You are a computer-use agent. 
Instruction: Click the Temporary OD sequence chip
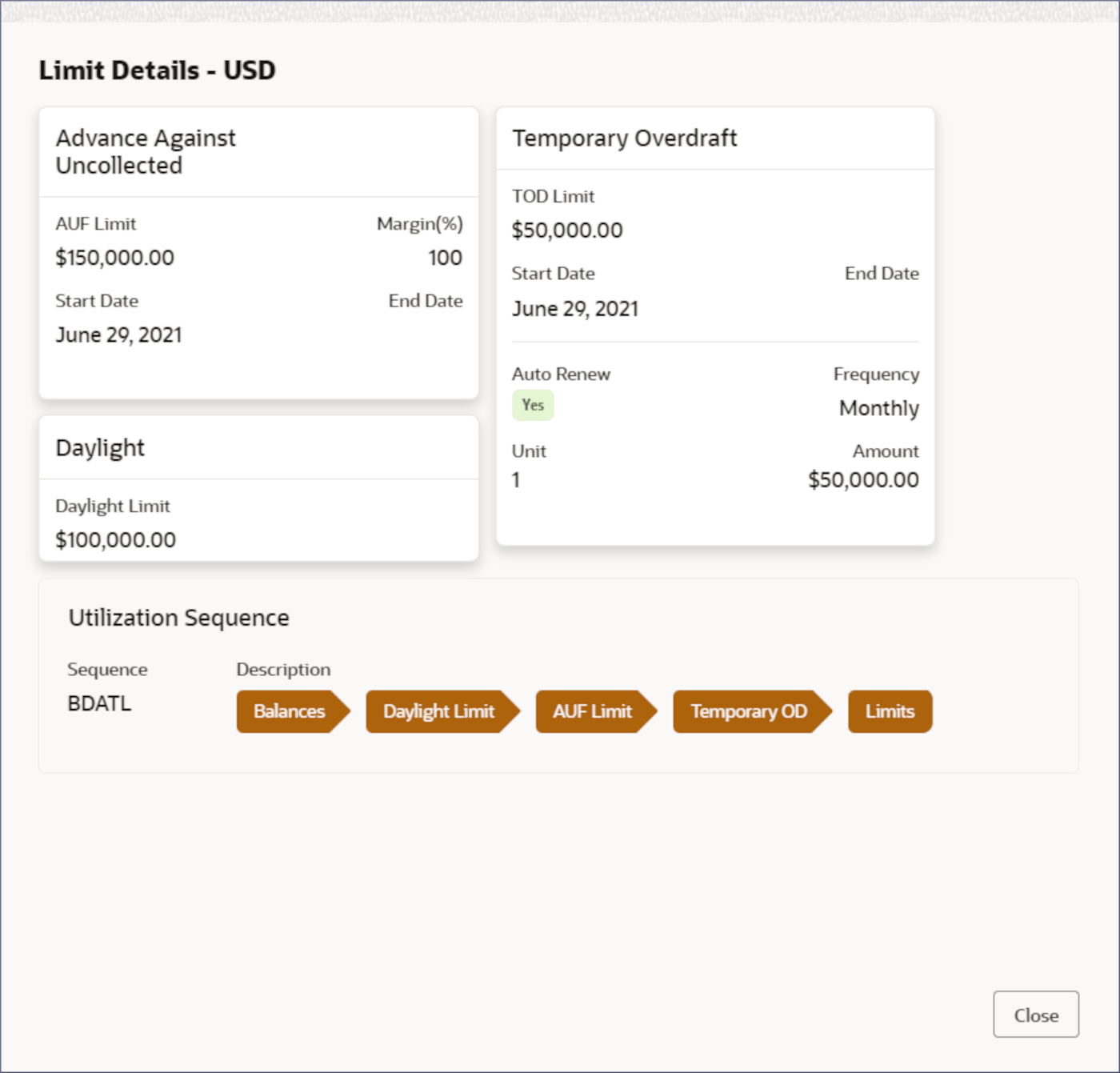(x=748, y=711)
